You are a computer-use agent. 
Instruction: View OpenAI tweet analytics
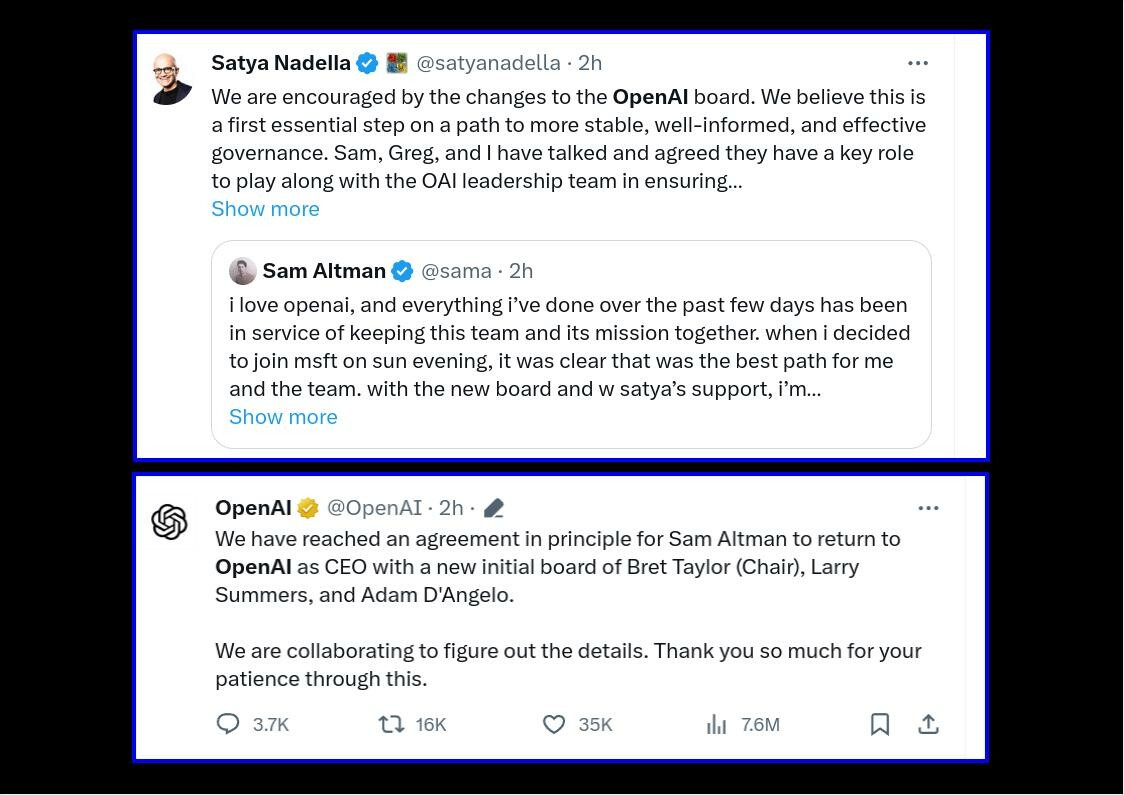click(716, 724)
